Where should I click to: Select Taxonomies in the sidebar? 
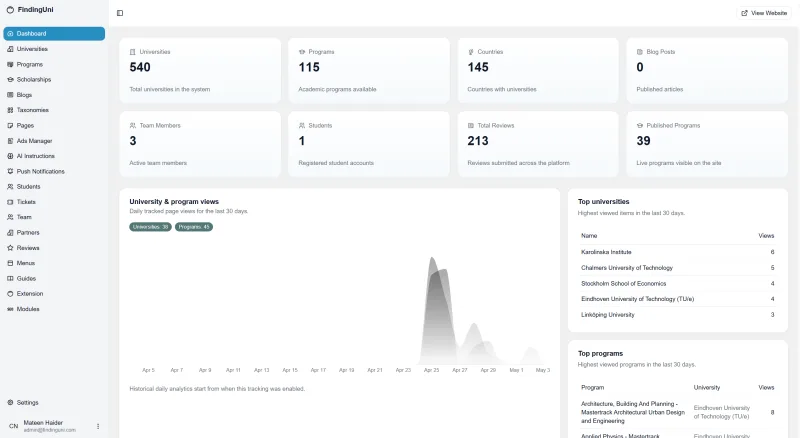pos(54,110)
